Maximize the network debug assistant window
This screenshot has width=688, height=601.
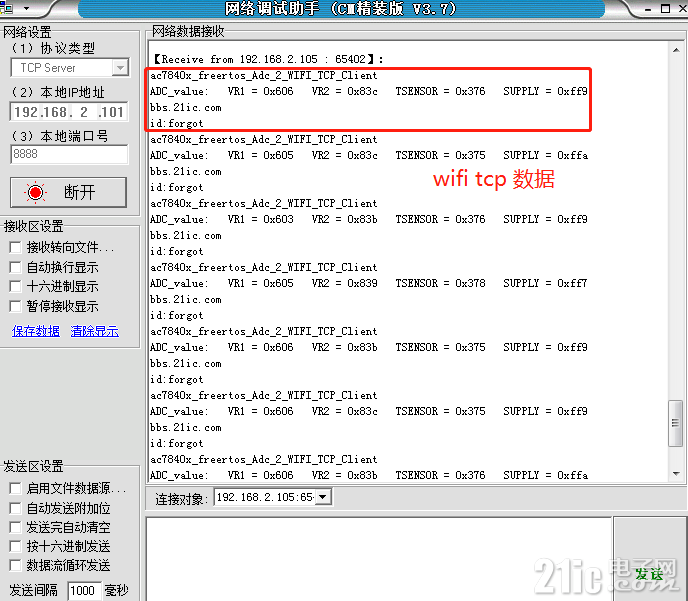(665, 8)
